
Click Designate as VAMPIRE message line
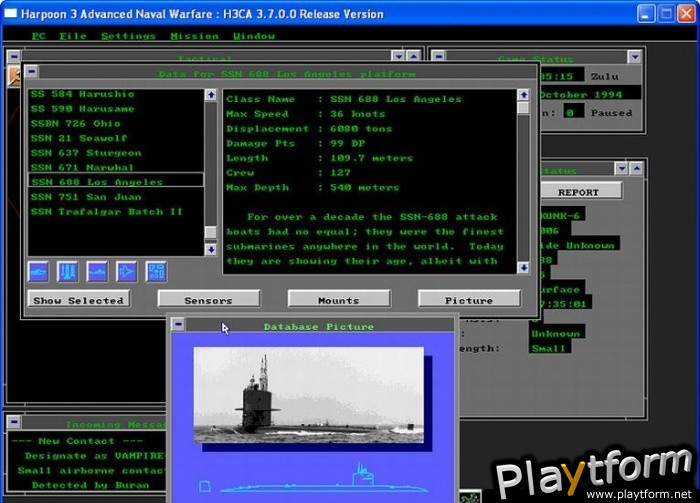coord(95,456)
